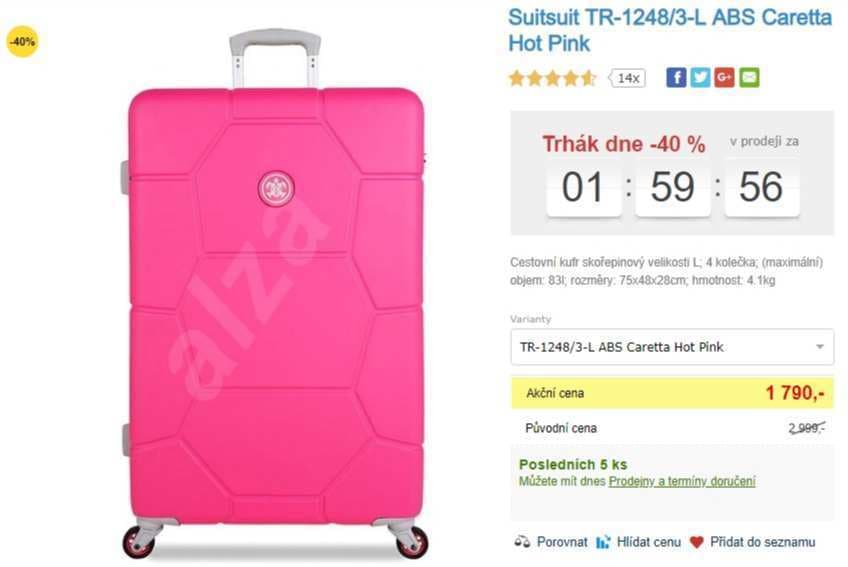848x567 pixels.
Task: Click the yellow -40% discount badge
Action: tap(22, 41)
